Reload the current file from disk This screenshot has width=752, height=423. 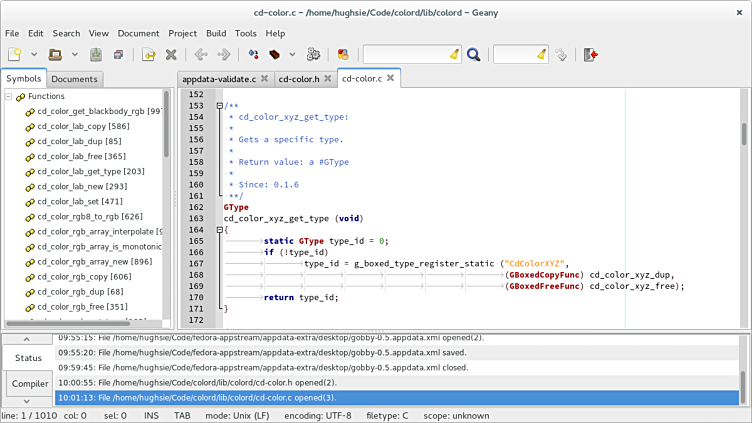point(148,55)
